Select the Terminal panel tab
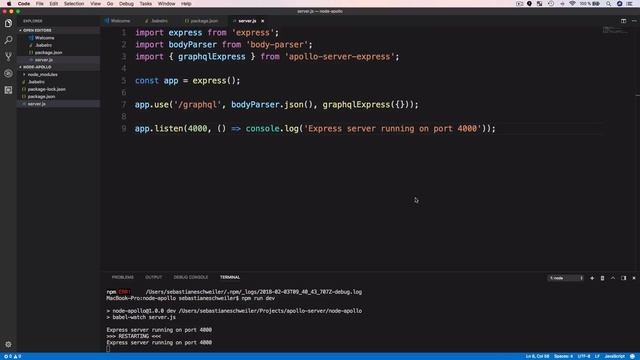This screenshot has height=360, width=640. click(230, 278)
